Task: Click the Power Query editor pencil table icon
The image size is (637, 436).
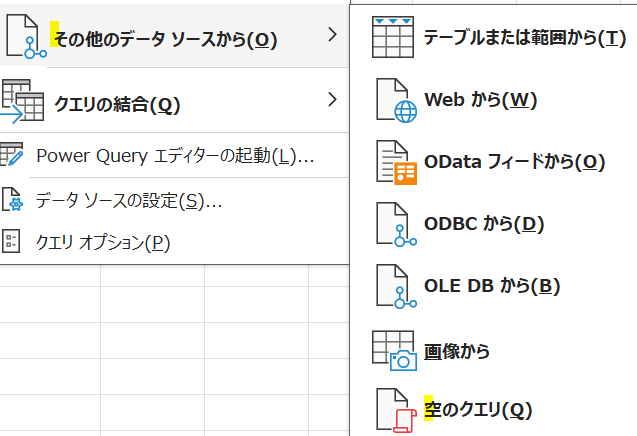Action: (x=11, y=154)
